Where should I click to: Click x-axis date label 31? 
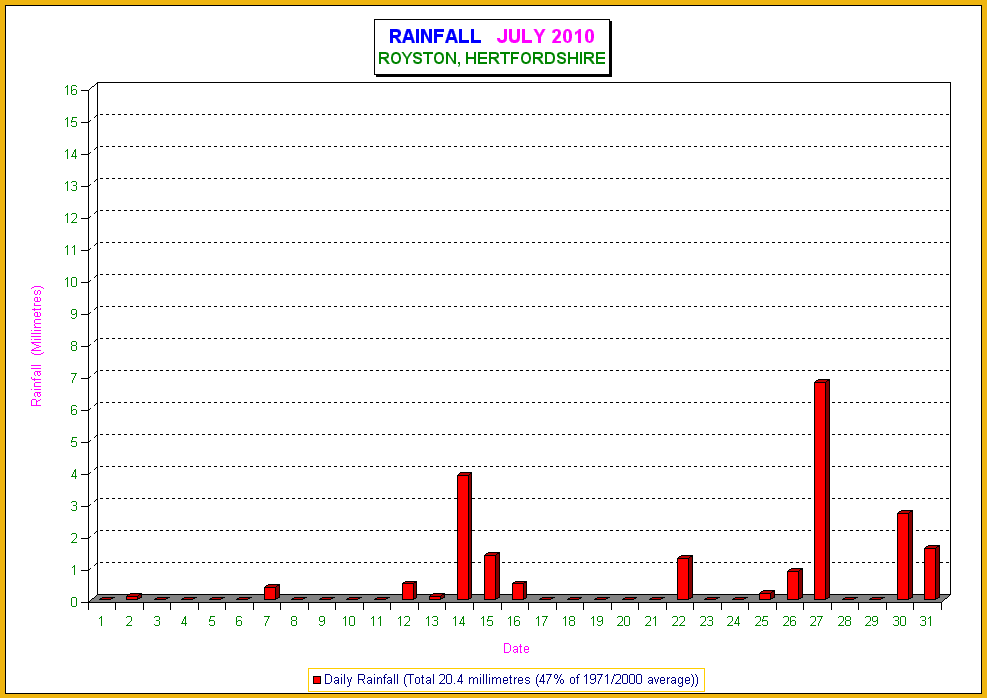[926, 622]
